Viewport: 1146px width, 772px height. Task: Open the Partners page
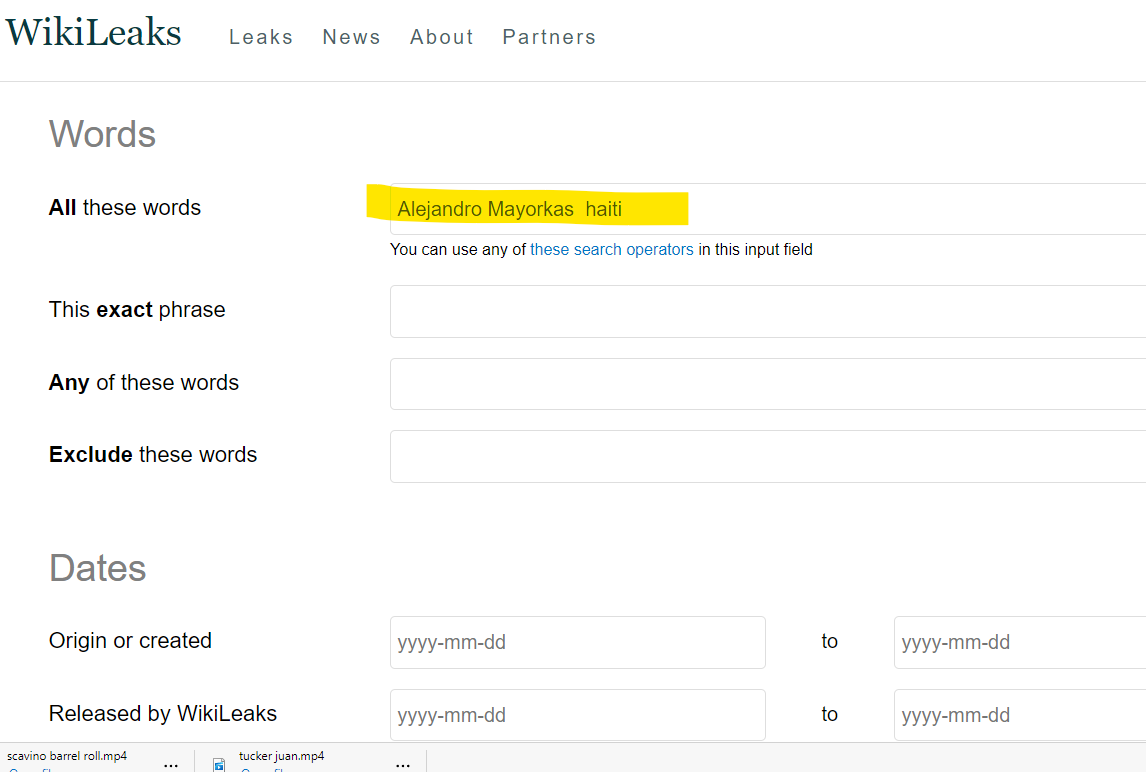pos(549,37)
